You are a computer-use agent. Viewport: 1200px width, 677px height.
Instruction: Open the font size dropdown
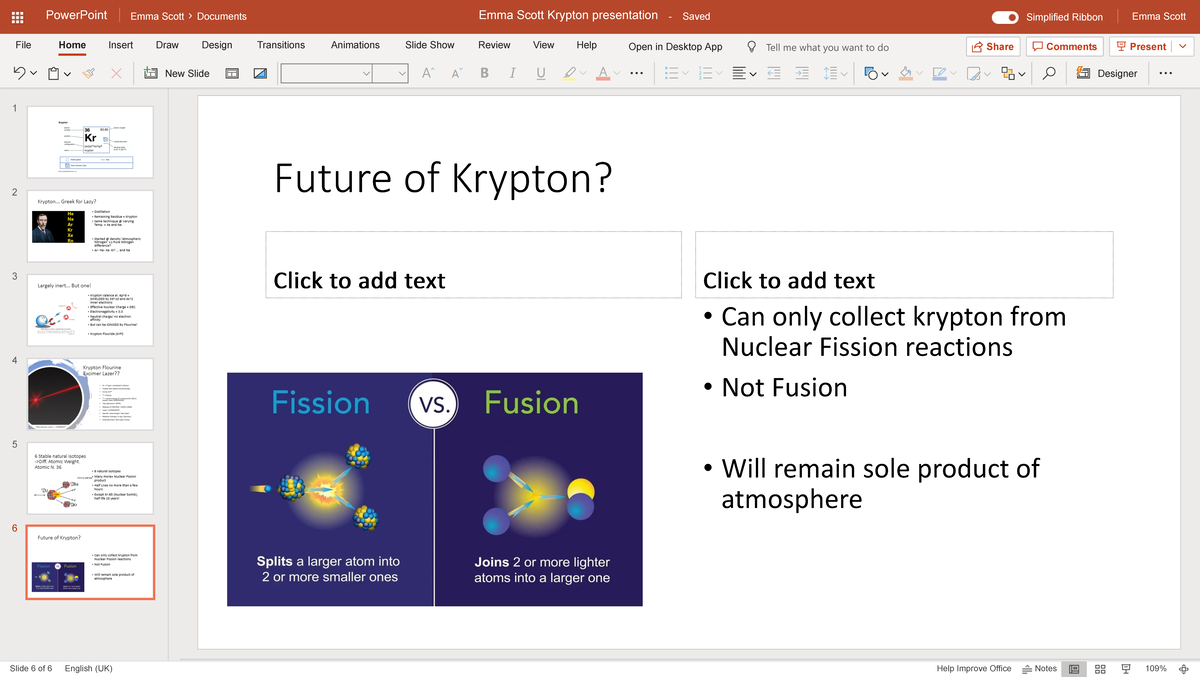pos(402,73)
